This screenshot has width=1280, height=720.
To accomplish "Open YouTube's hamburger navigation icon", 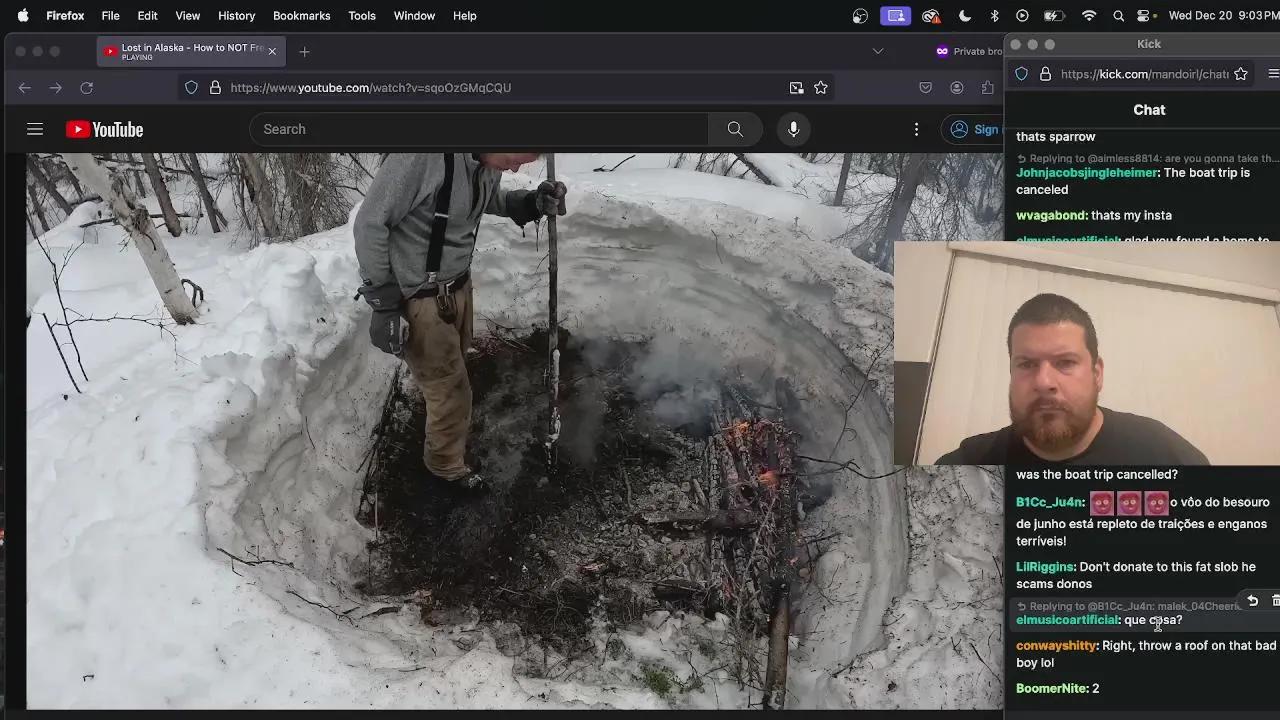I will [x=35, y=129].
